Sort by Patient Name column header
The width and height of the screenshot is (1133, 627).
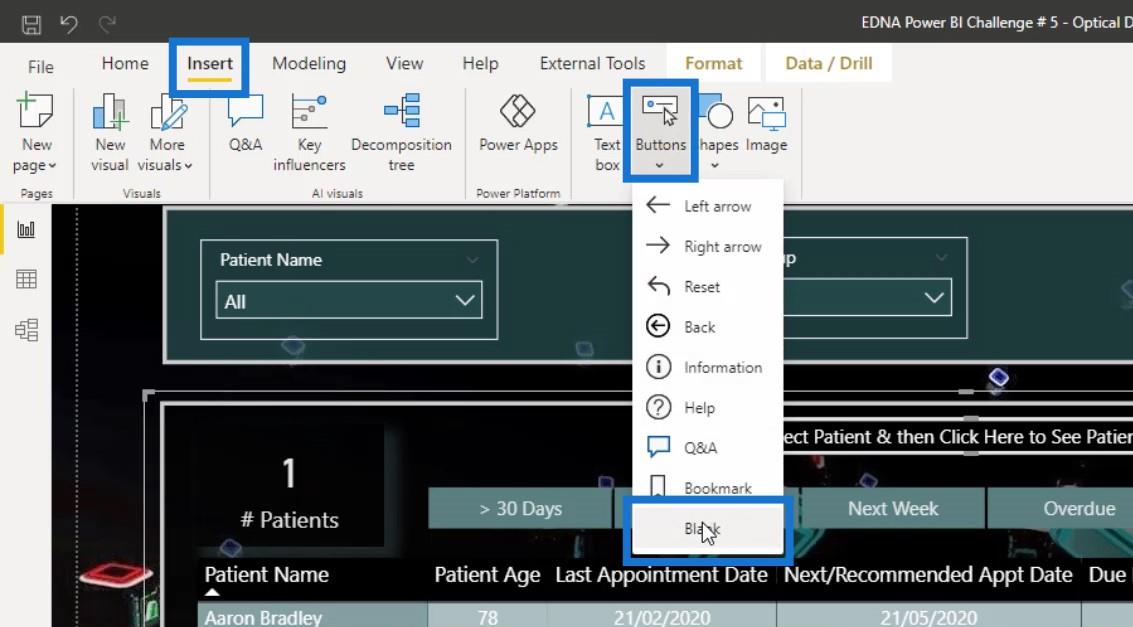point(267,575)
